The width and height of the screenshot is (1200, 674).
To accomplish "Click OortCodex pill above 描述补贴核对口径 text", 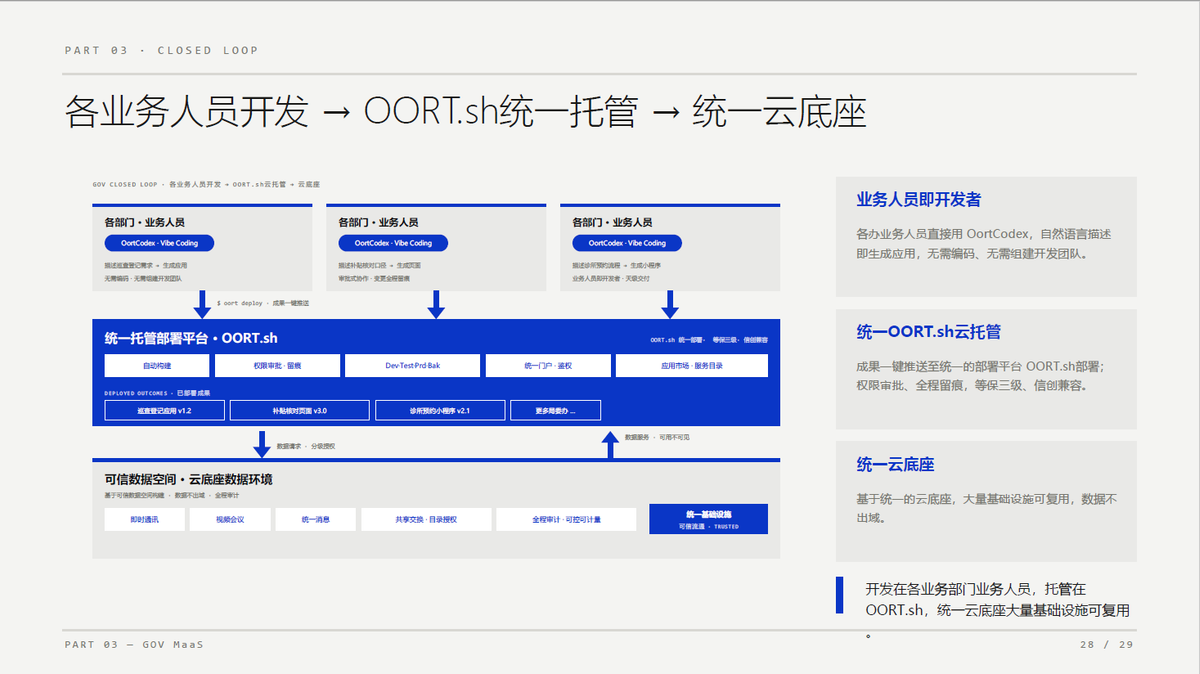I will pos(393,243).
